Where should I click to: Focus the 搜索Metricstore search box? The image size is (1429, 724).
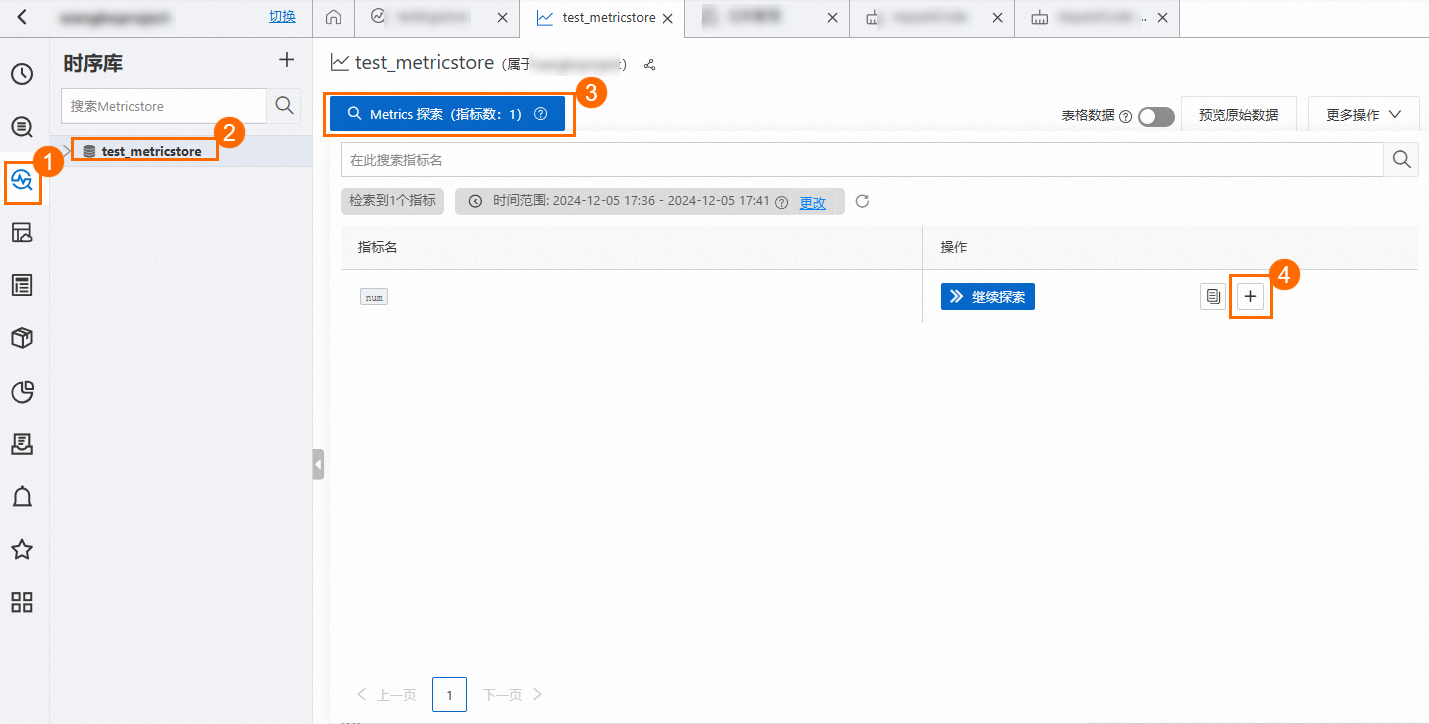point(164,105)
